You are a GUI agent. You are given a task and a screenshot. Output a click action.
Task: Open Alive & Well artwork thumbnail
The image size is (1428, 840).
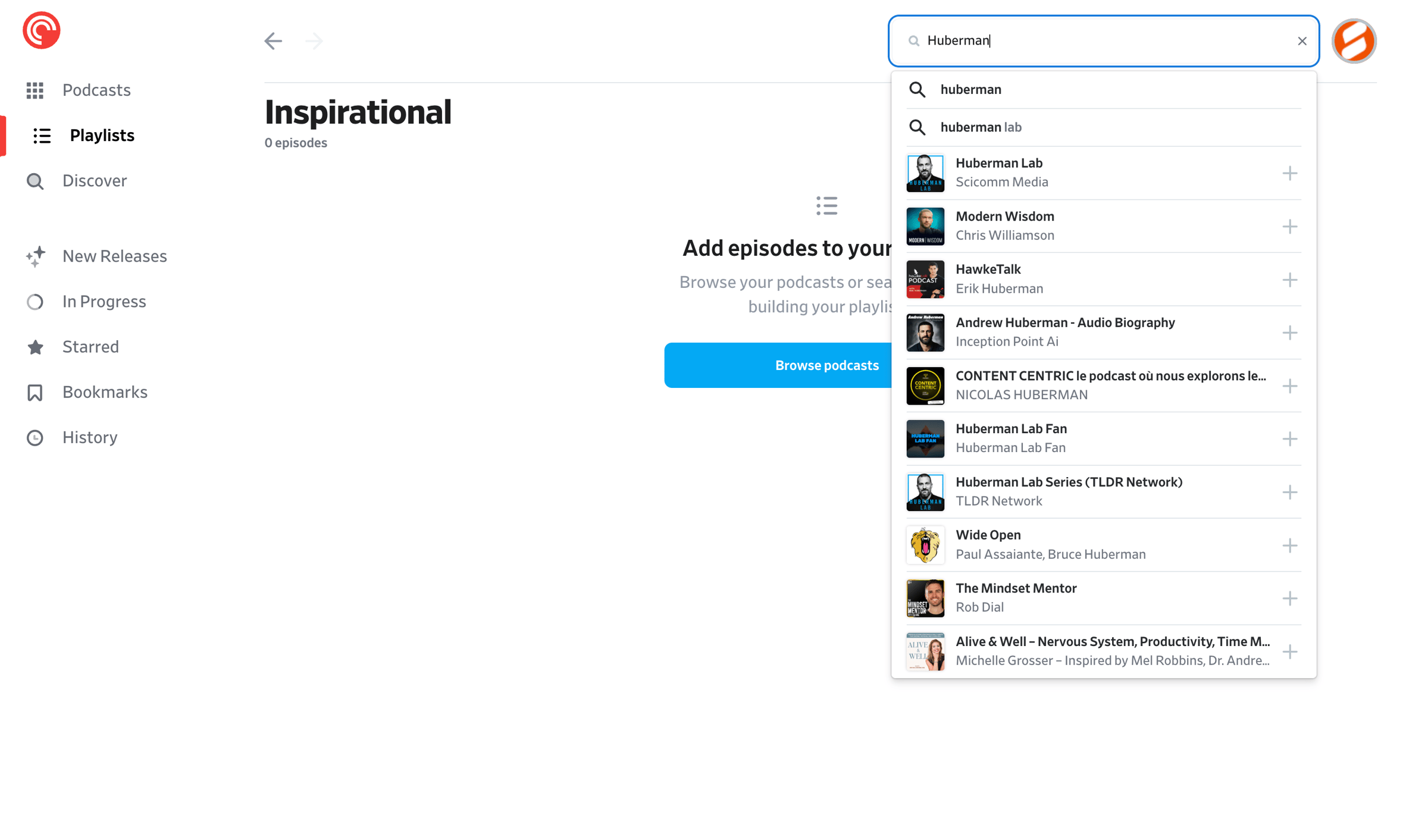[x=925, y=651]
